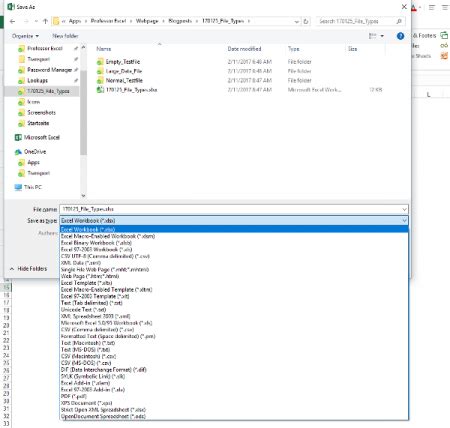Choose Excel Workbook (*.xlsx) option

pyautogui.click(x=234, y=230)
